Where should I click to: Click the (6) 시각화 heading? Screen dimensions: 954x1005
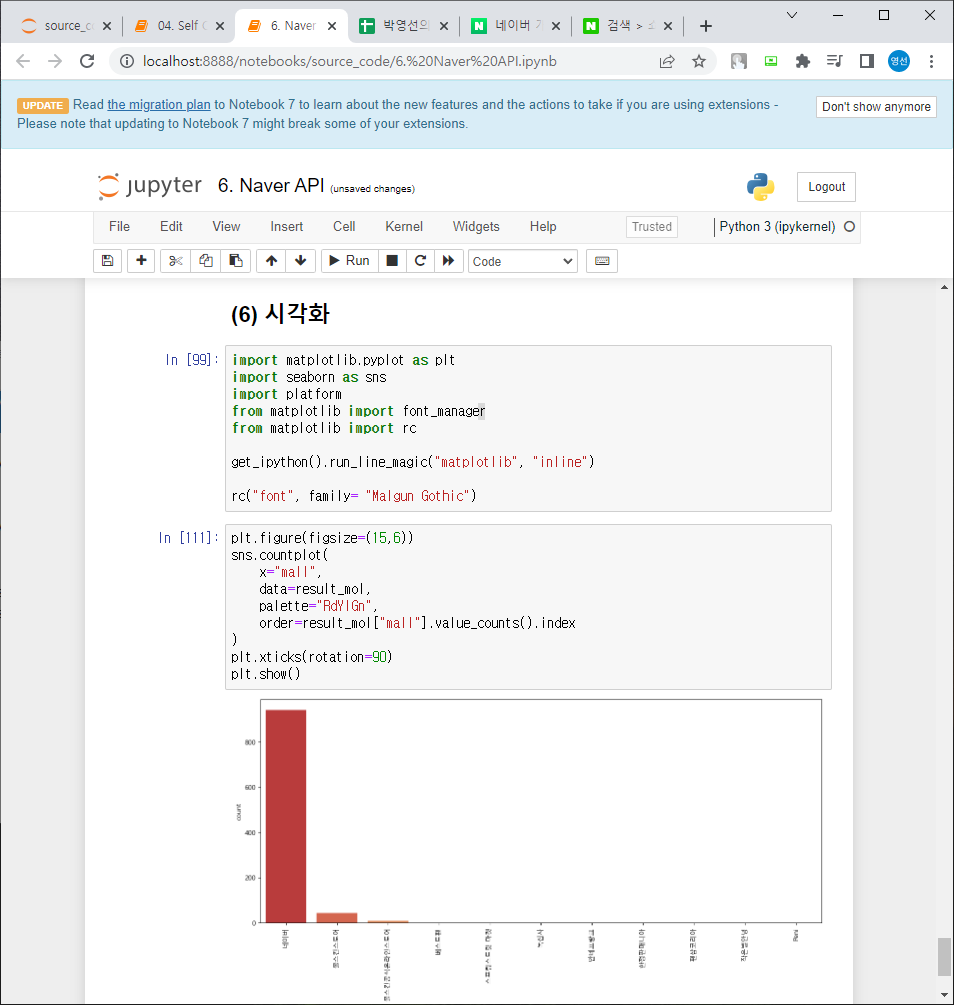pyautogui.click(x=280, y=314)
